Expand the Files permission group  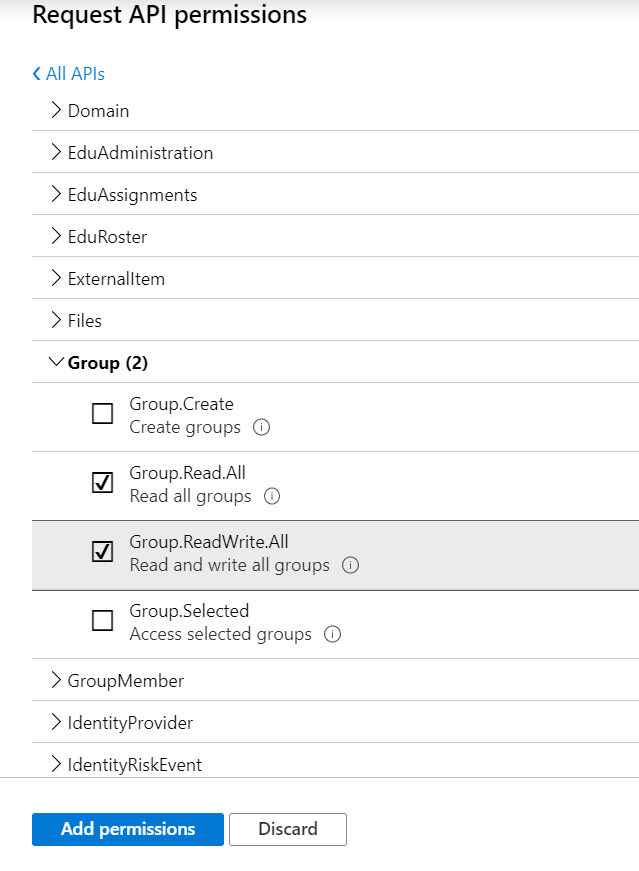click(x=336, y=321)
